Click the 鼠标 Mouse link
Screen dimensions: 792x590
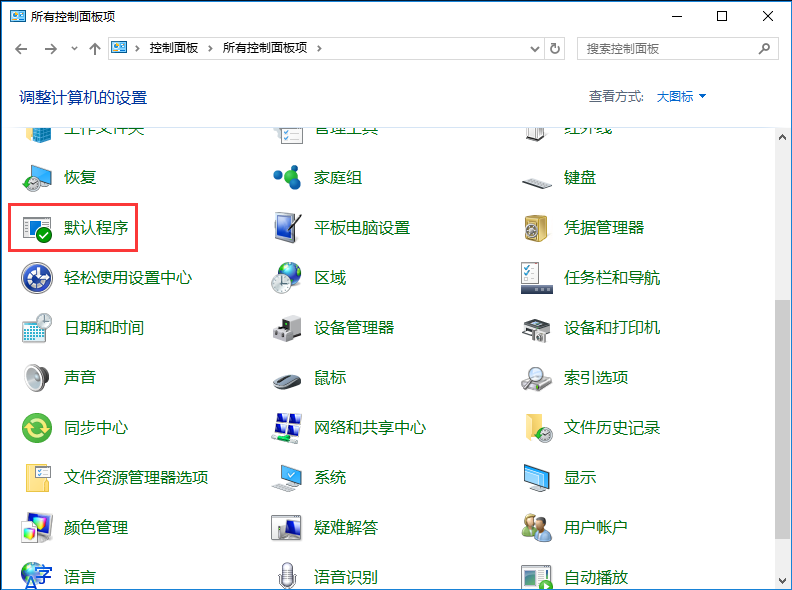pyautogui.click(x=330, y=378)
